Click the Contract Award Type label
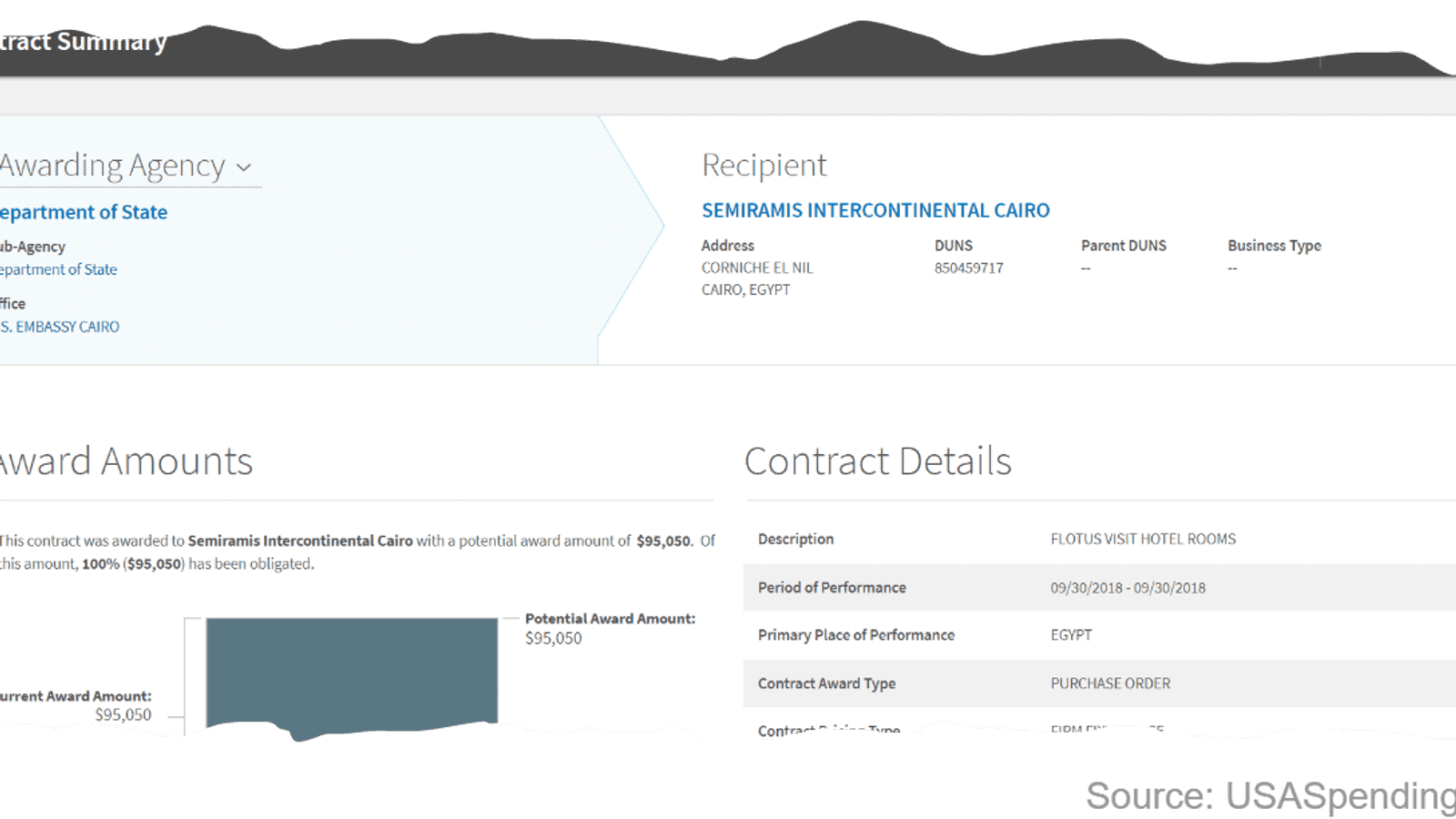 point(826,683)
